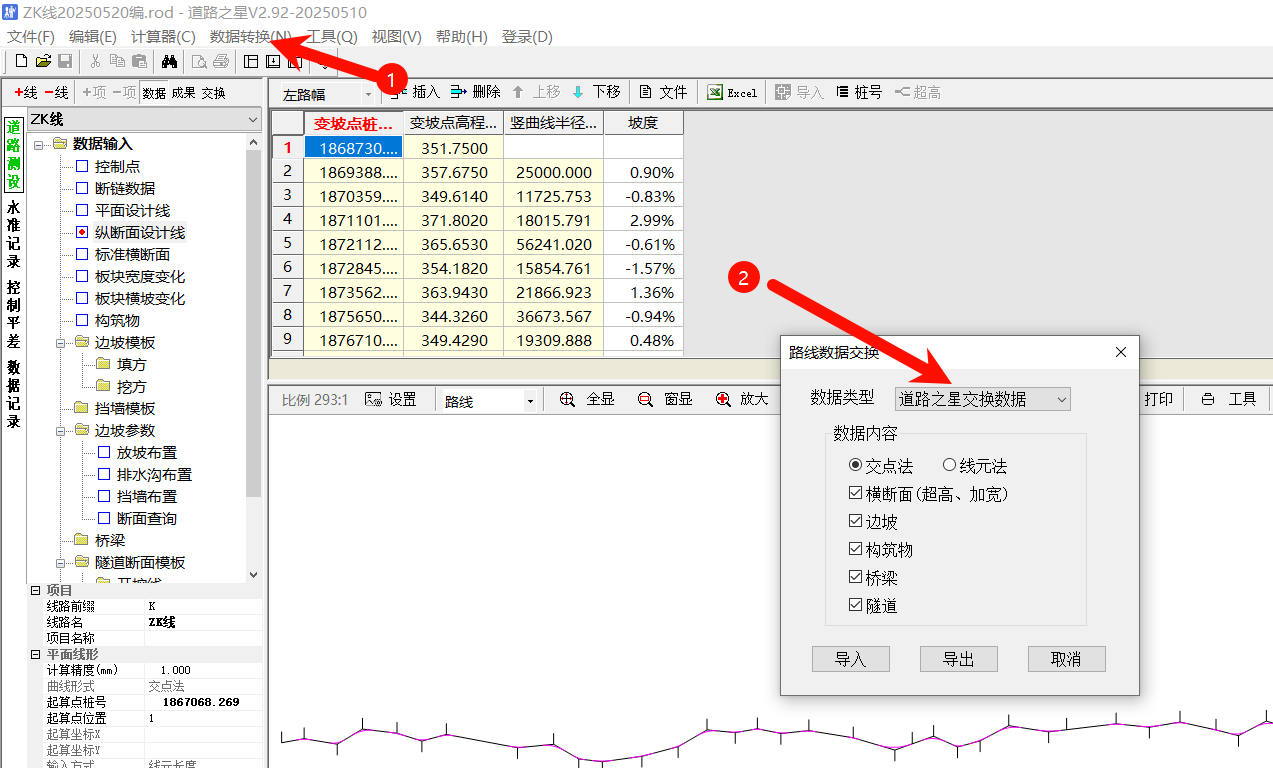This screenshot has height=768, width=1273.
Task: Click the second layout icon with down arrow
Action: (272, 62)
